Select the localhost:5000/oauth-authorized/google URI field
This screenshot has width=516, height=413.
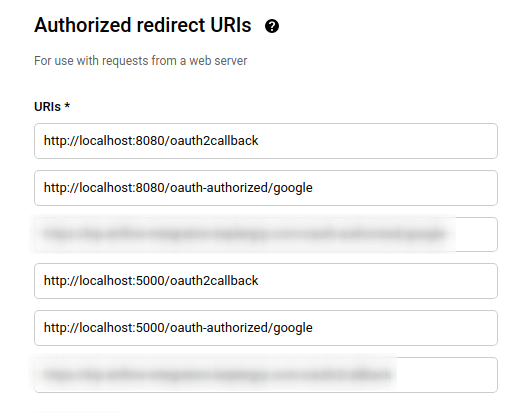click(266, 328)
